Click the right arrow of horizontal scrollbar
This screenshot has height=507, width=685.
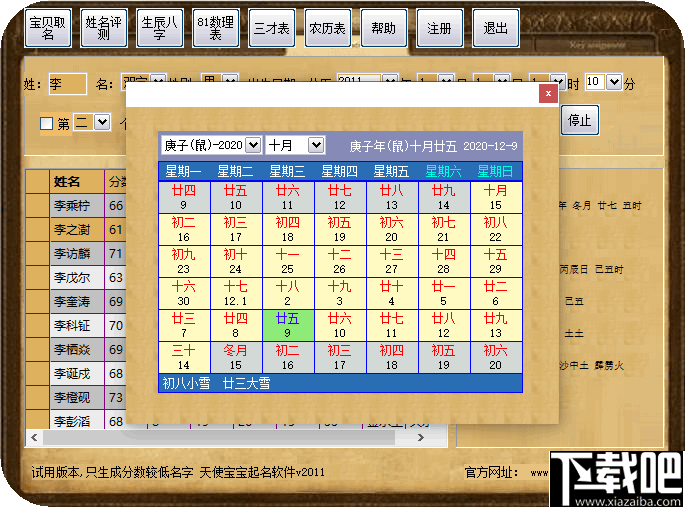coord(421,438)
